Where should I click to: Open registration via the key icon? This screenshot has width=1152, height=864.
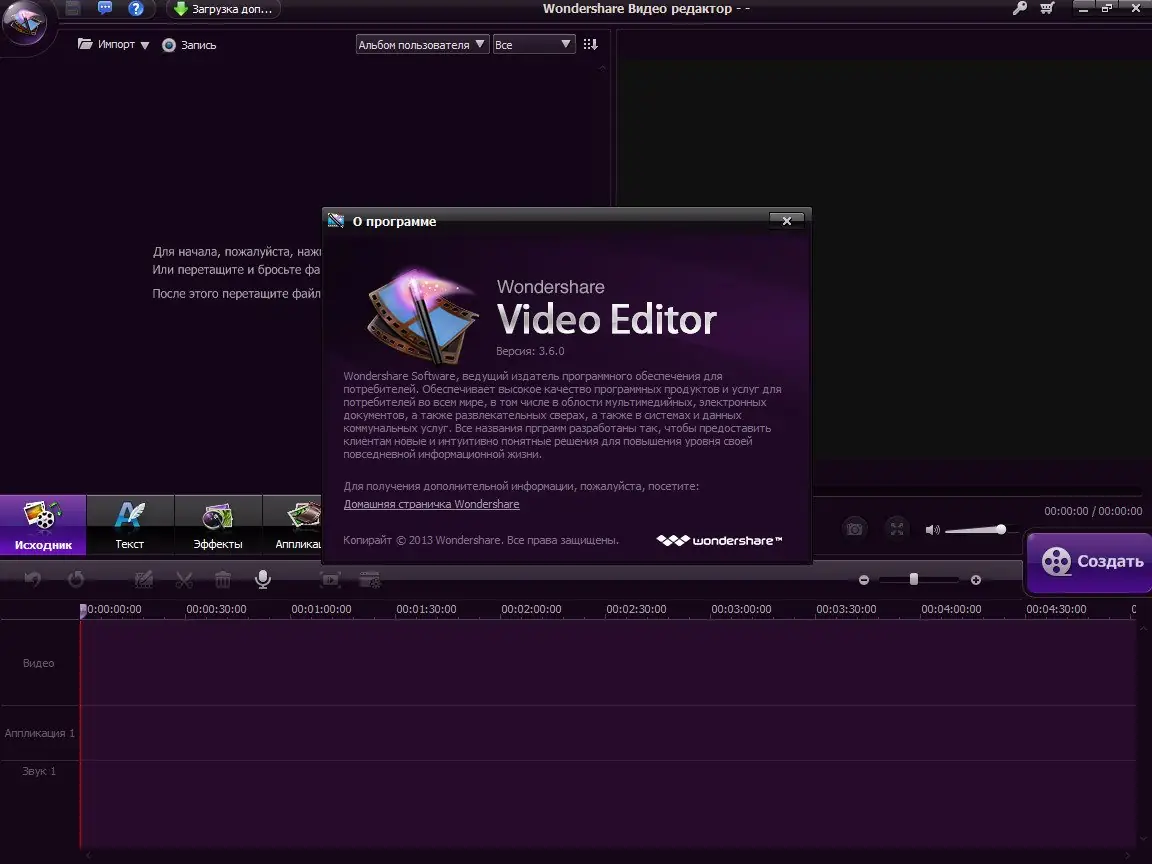[x=1020, y=9]
